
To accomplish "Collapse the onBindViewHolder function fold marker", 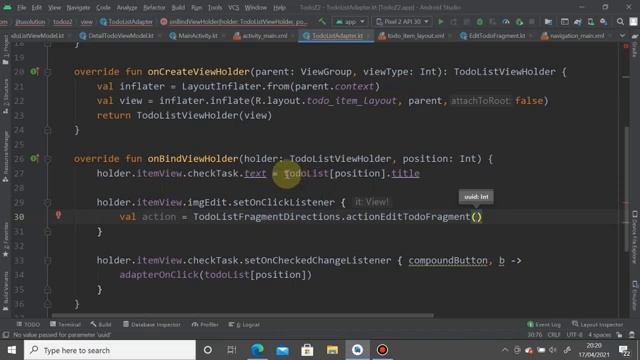I will click(x=48, y=159).
